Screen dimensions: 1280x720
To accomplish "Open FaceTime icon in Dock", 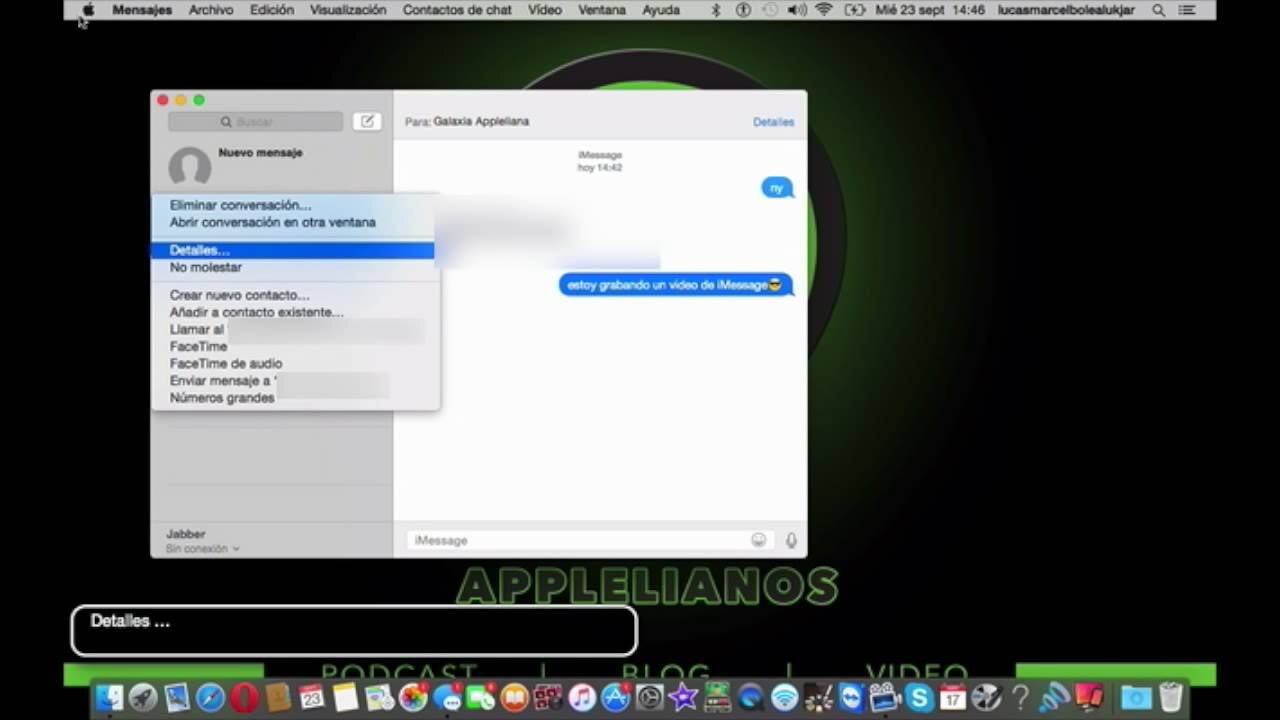I will point(481,698).
